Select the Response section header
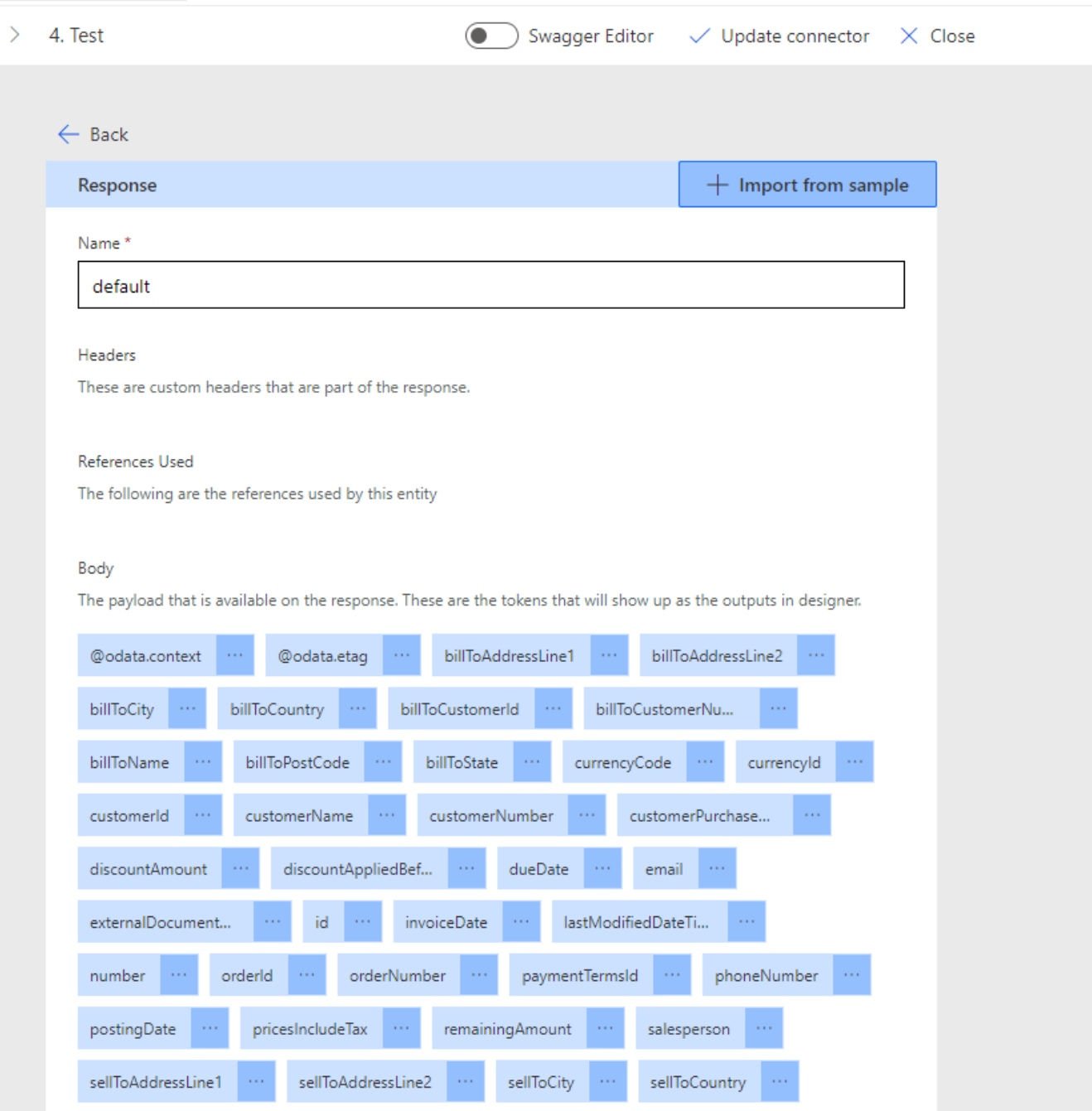The width and height of the screenshot is (1092, 1111). pyautogui.click(x=117, y=185)
